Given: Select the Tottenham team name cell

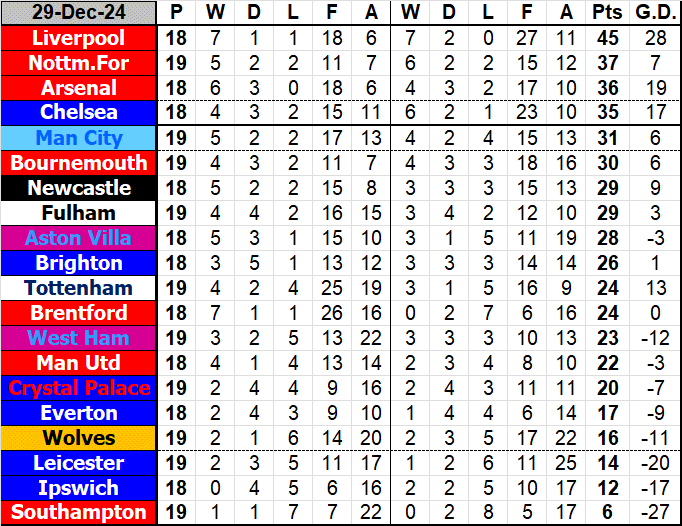Looking at the screenshot, I should coord(79,288).
